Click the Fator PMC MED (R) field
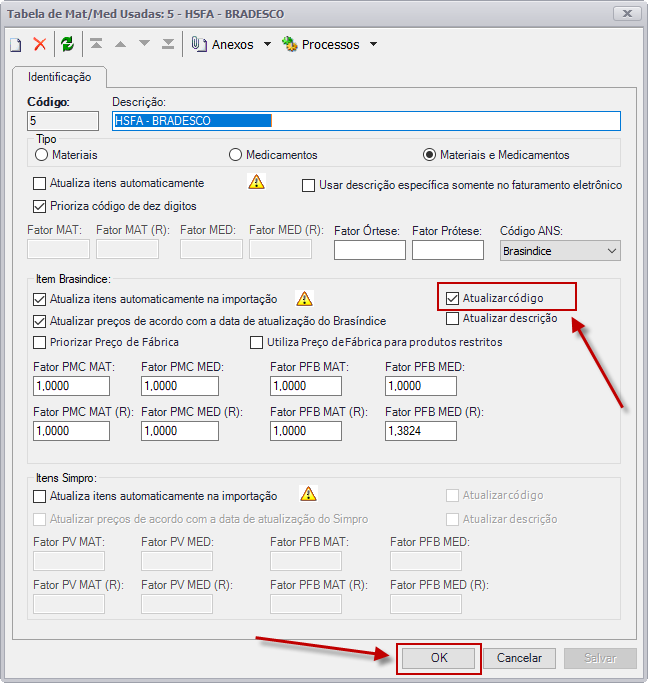This screenshot has width=648, height=683. [180, 431]
